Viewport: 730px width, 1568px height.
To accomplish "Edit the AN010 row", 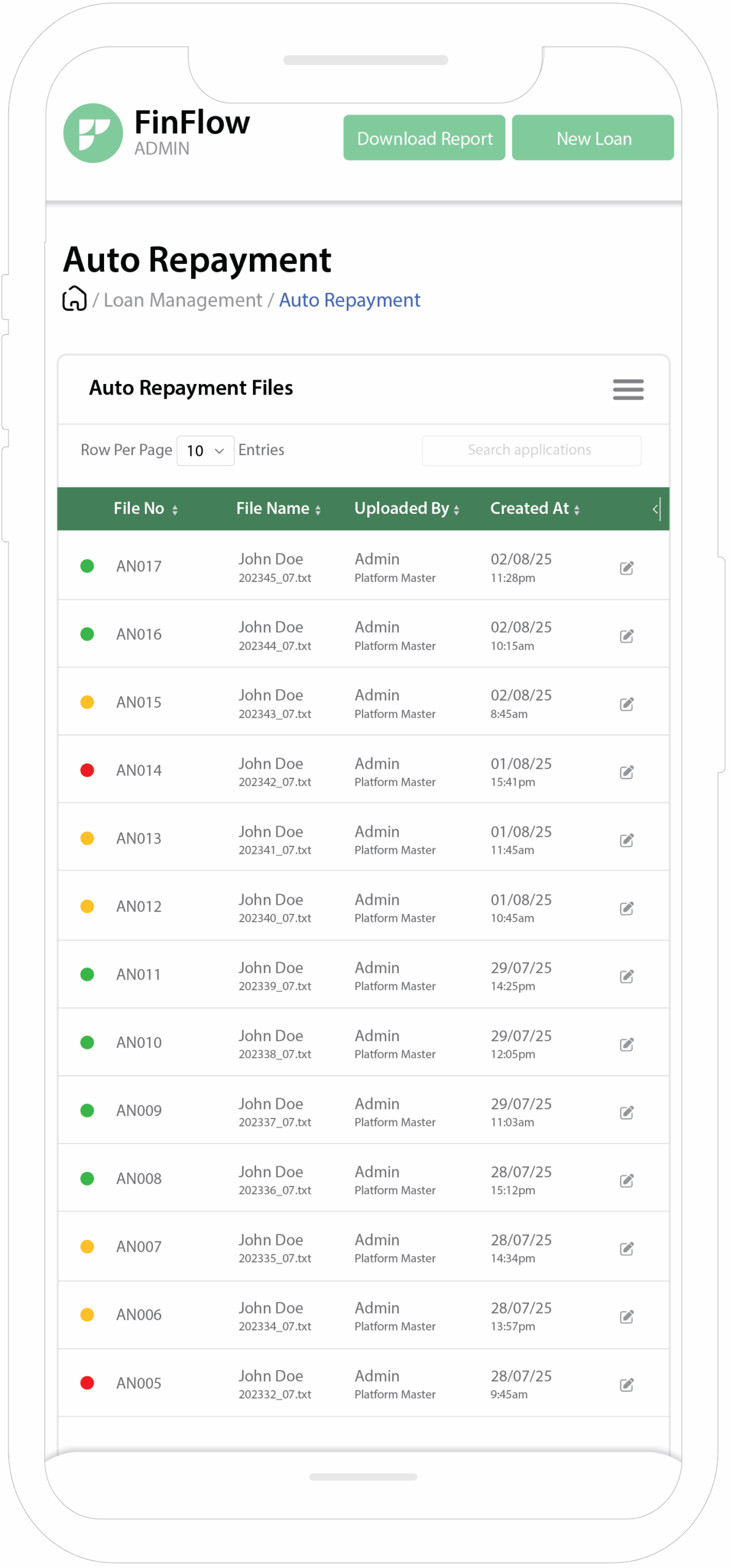I will click(x=626, y=1044).
